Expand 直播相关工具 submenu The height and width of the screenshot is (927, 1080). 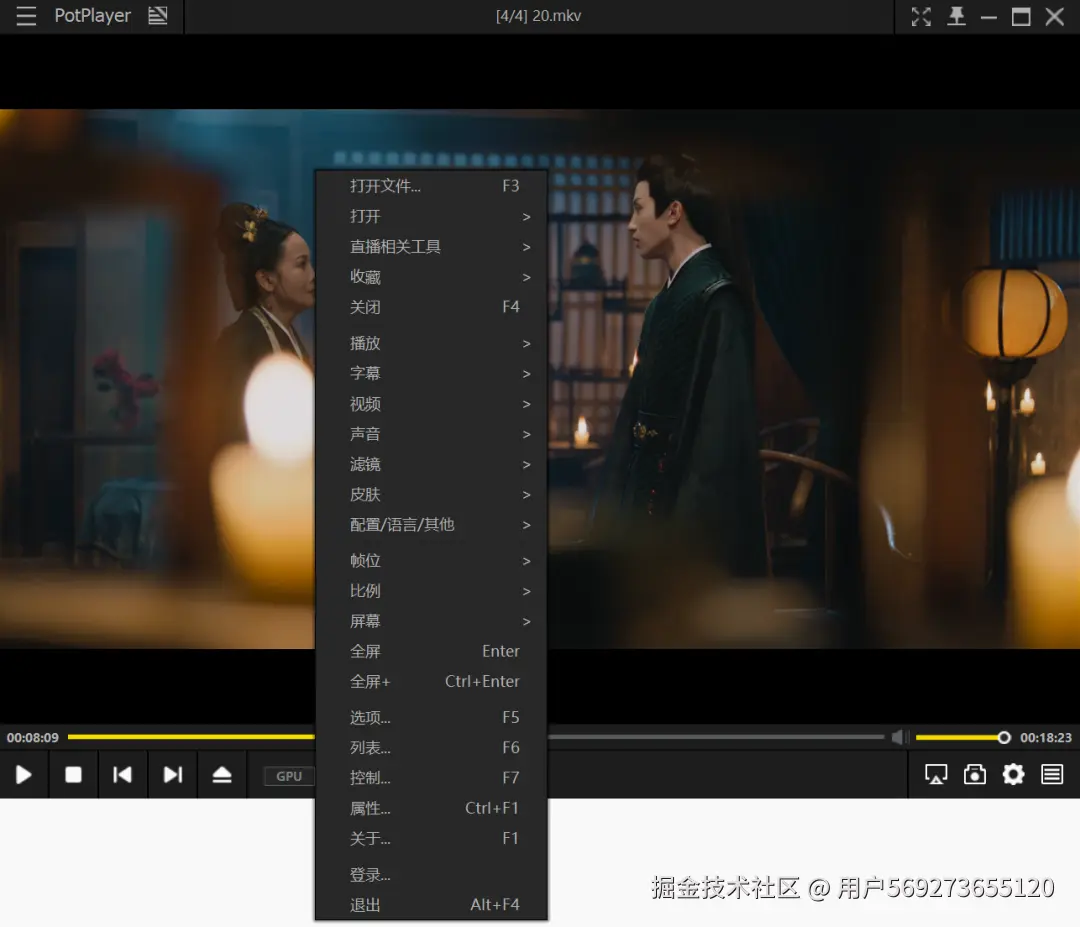tap(432, 247)
